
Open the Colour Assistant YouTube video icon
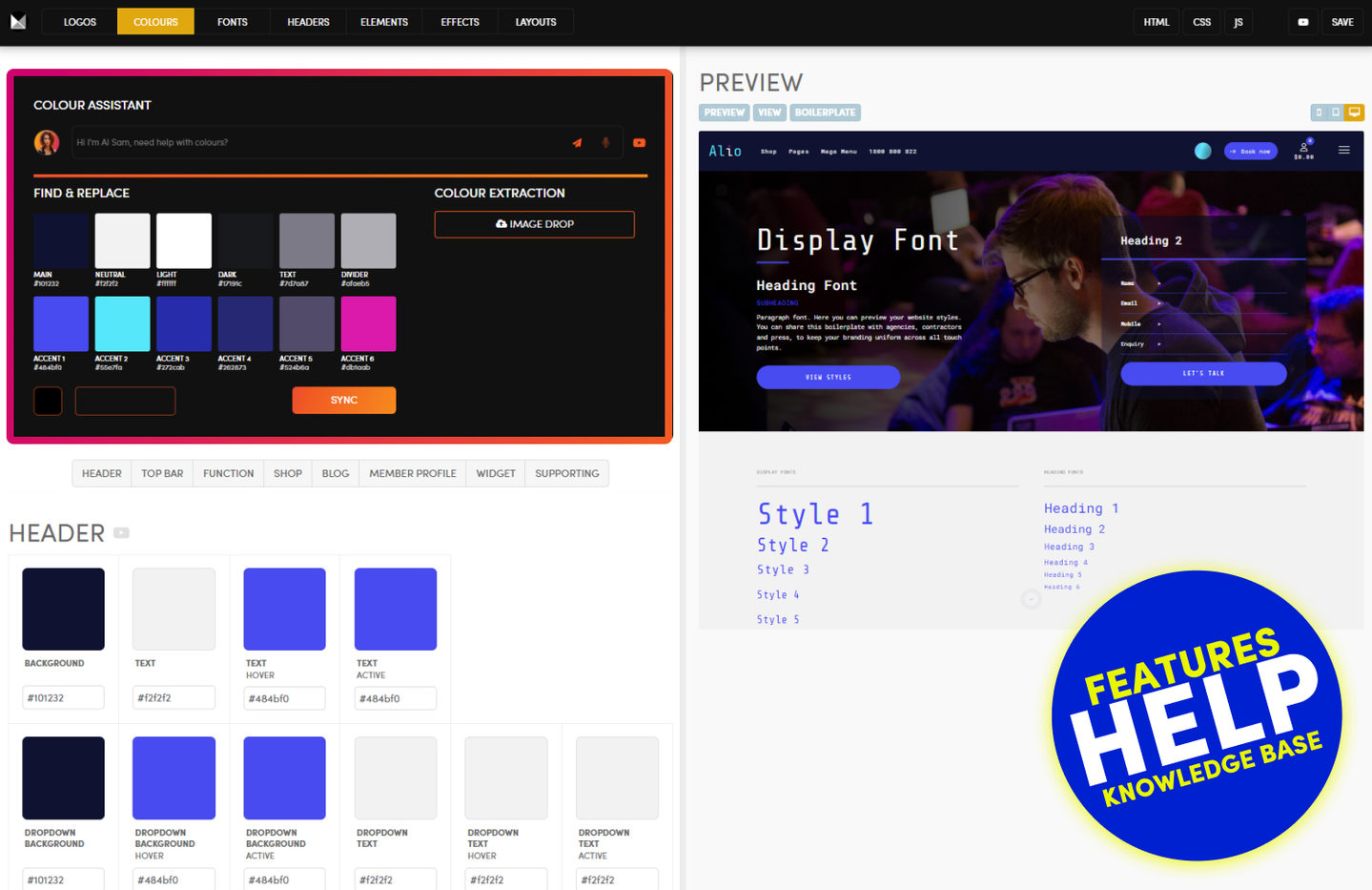[639, 143]
